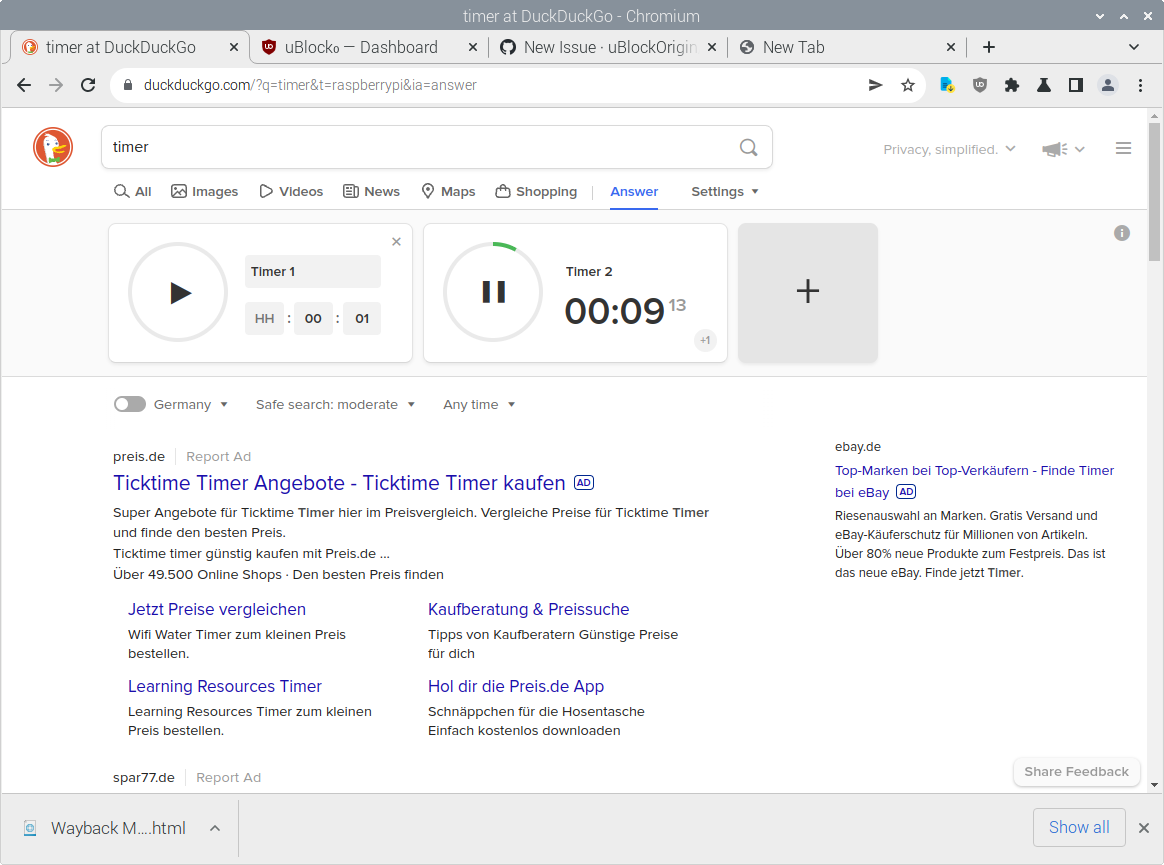Click the Share Feedback button
The height and width of the screenshot is (865, 1164).
click(x=1076, y=771)
